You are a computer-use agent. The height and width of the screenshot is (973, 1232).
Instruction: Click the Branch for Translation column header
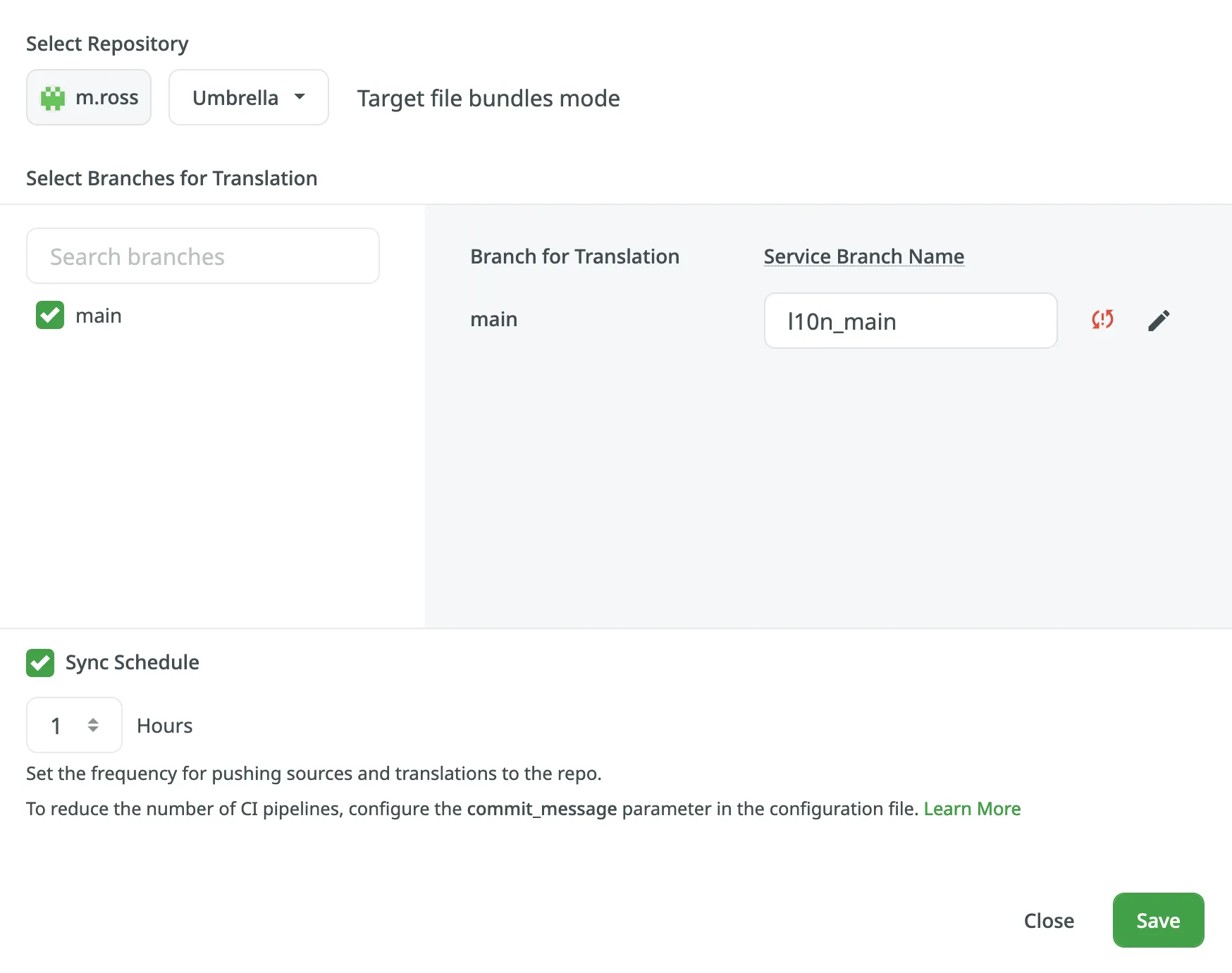[575, 256]
